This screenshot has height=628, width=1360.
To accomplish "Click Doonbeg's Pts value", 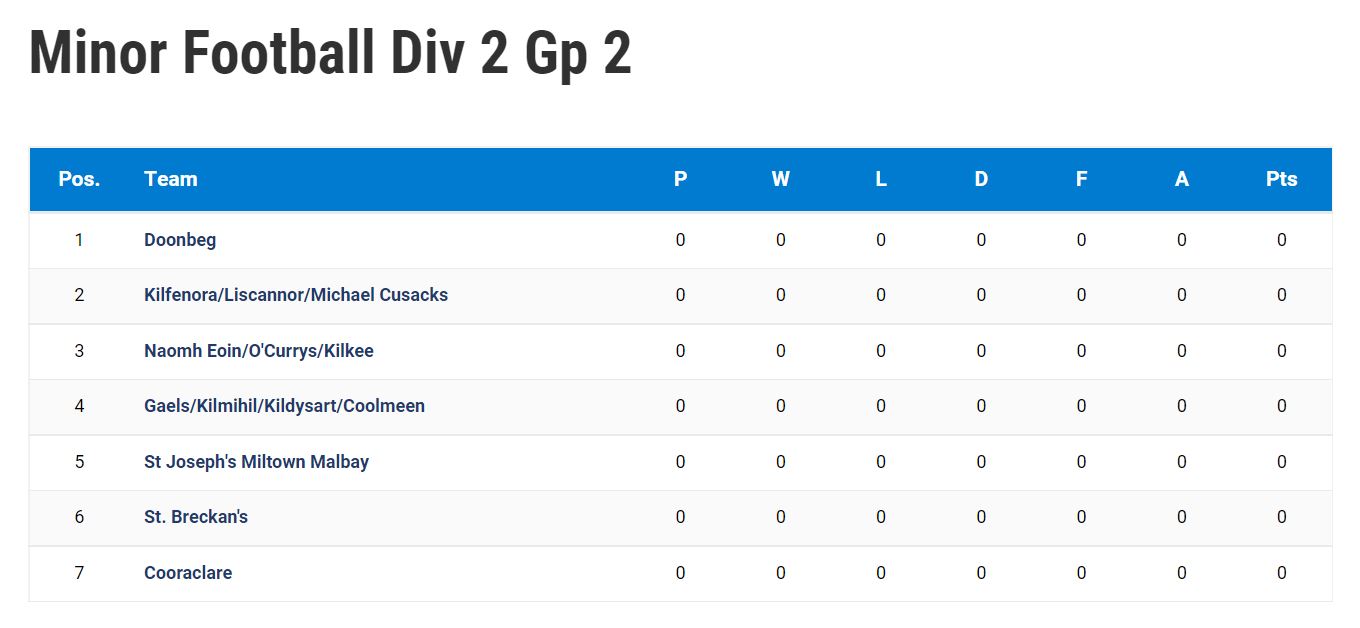I will (1282, 240).
